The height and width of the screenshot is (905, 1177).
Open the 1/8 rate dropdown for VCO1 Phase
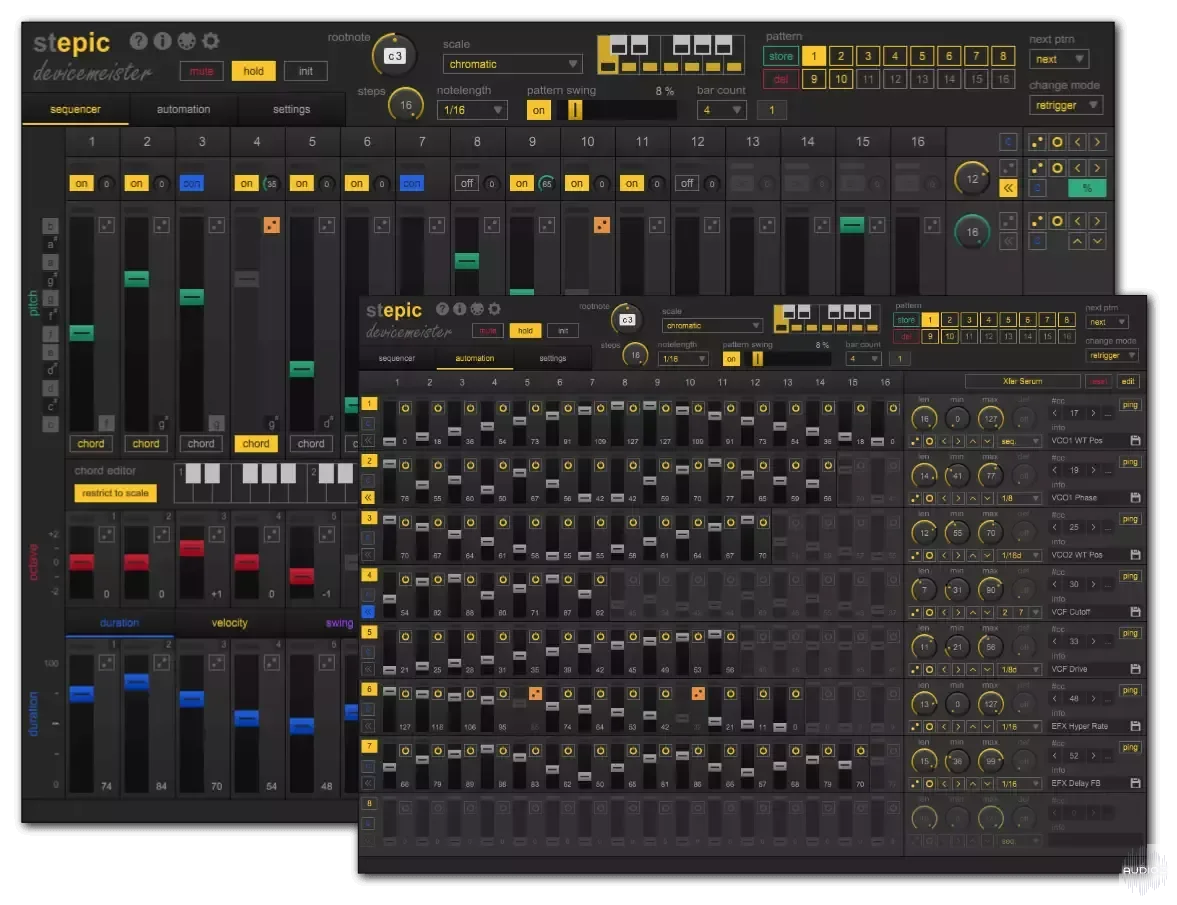click(x=1019, y=498)
